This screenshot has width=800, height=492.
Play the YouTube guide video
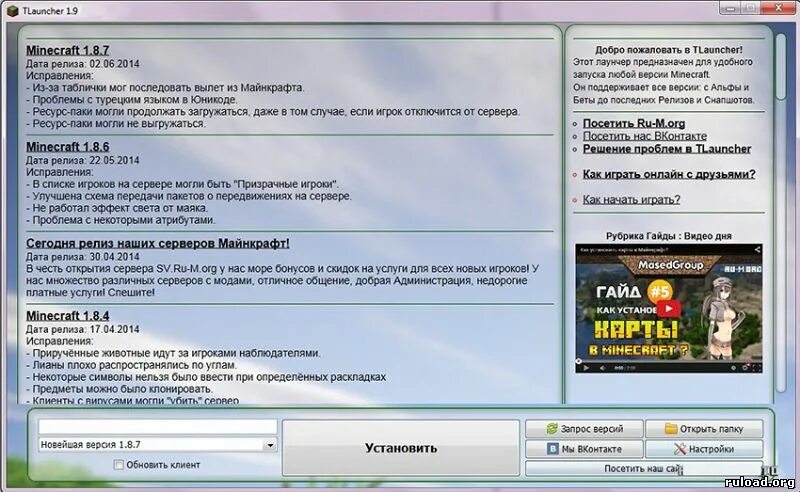point(668,308)
